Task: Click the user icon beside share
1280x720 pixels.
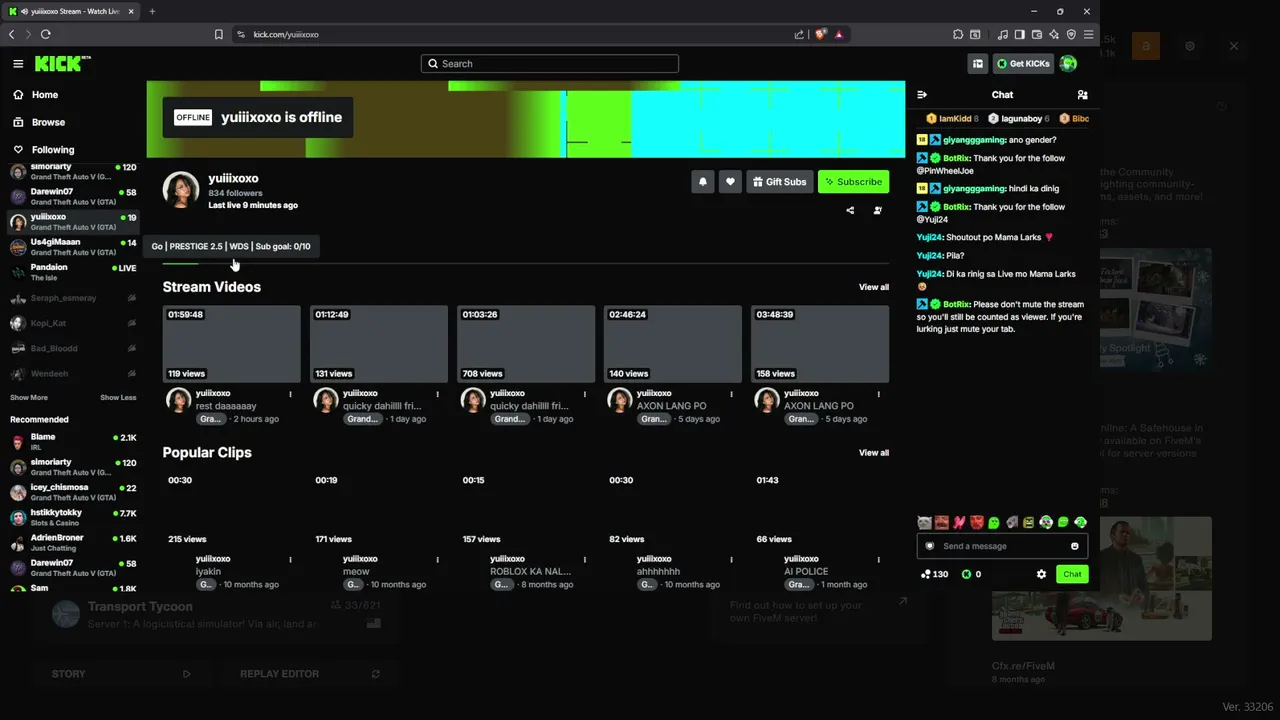Action: click(x=878, y=210)
